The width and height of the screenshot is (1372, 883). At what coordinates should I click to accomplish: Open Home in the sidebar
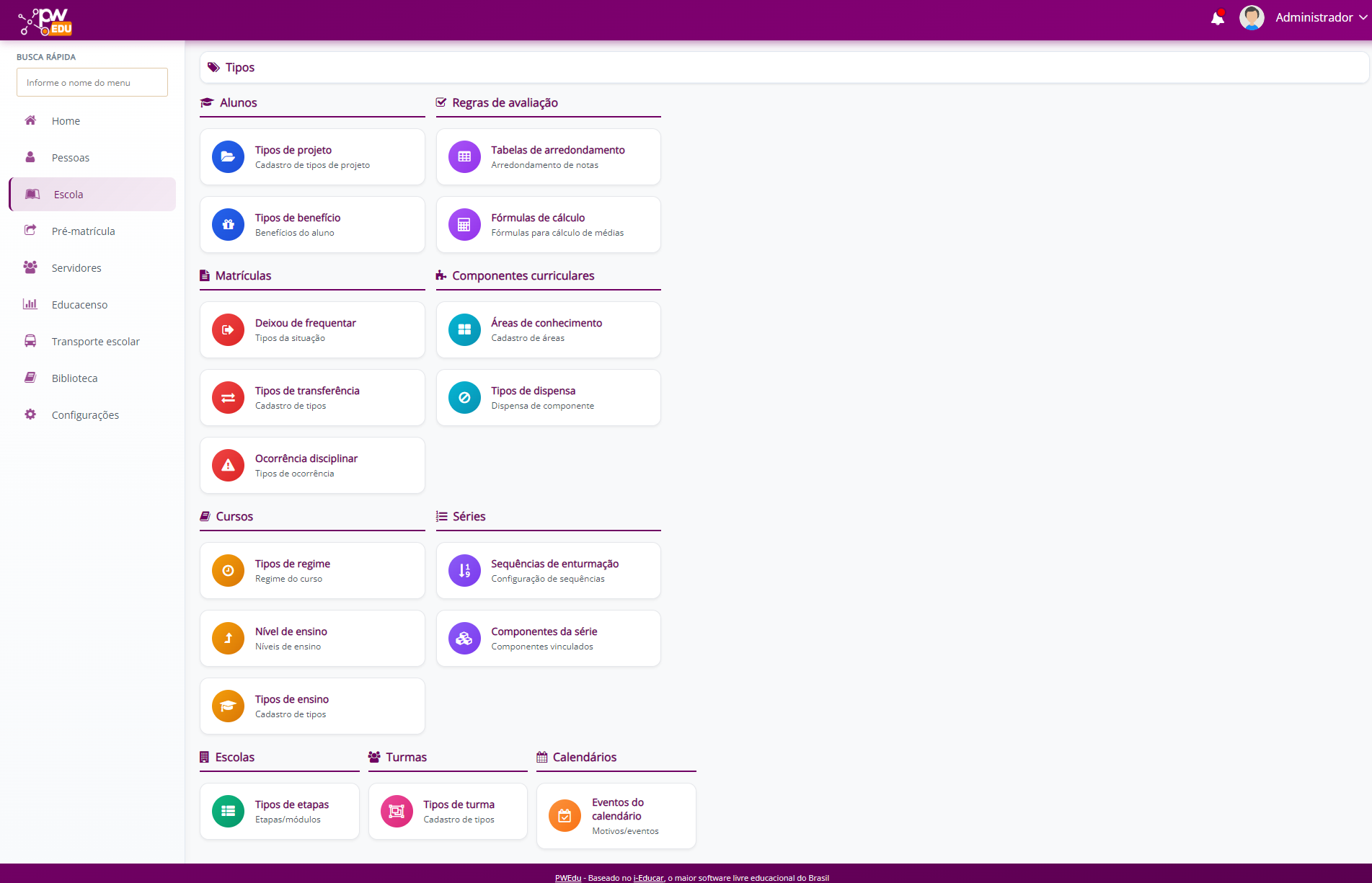[66, 121]
